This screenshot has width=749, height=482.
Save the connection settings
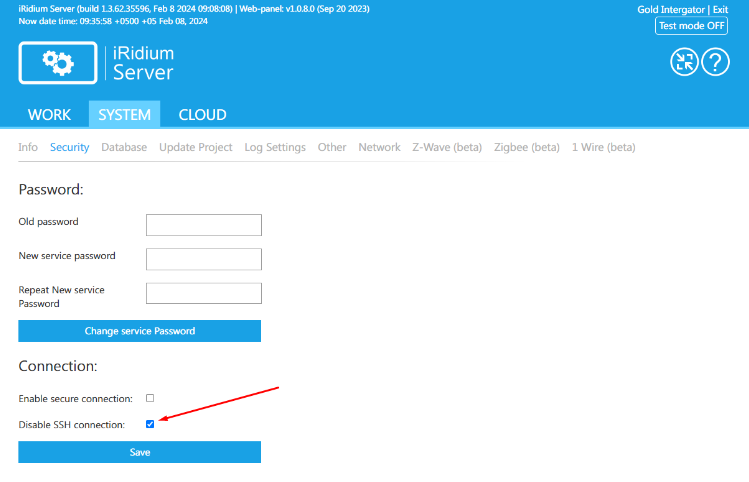[139, 452]
